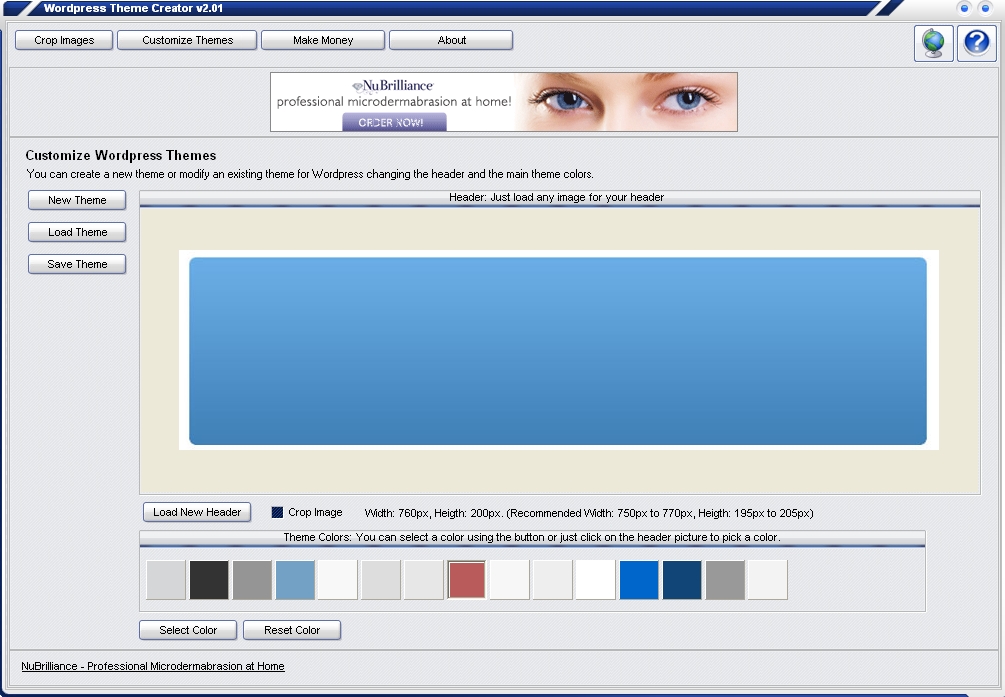Toggle the Crop Image checkbox
Screen dimensions: 1005x697
point(278,512)
